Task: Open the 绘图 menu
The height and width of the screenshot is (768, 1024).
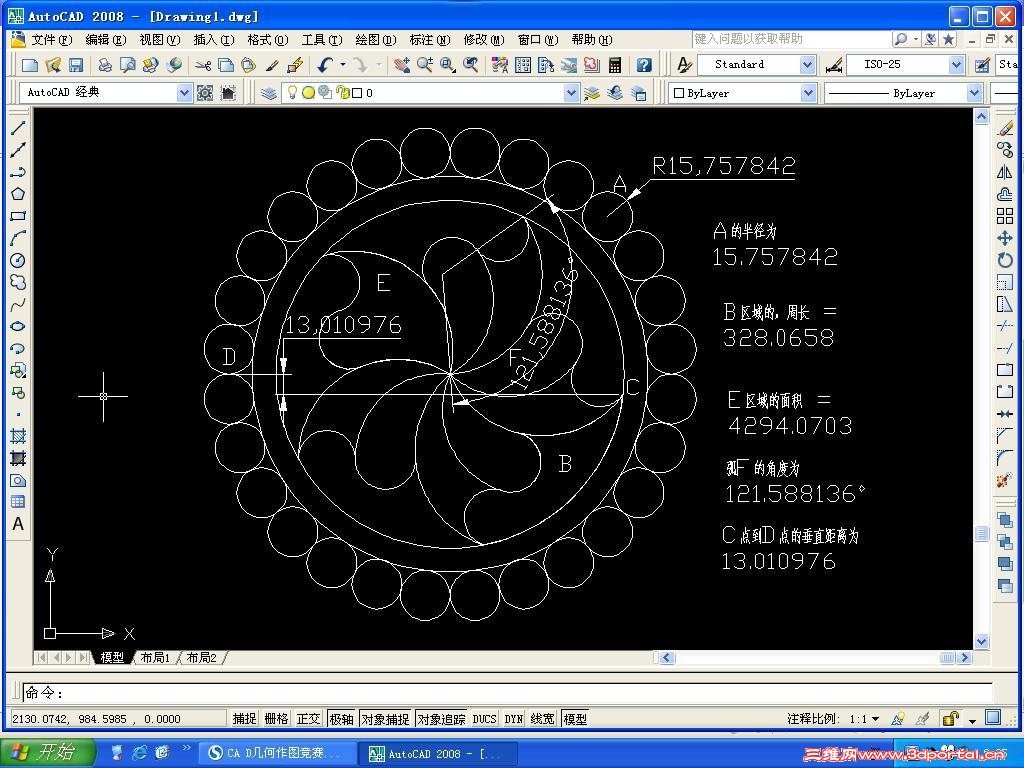Action: pos(376,40)
